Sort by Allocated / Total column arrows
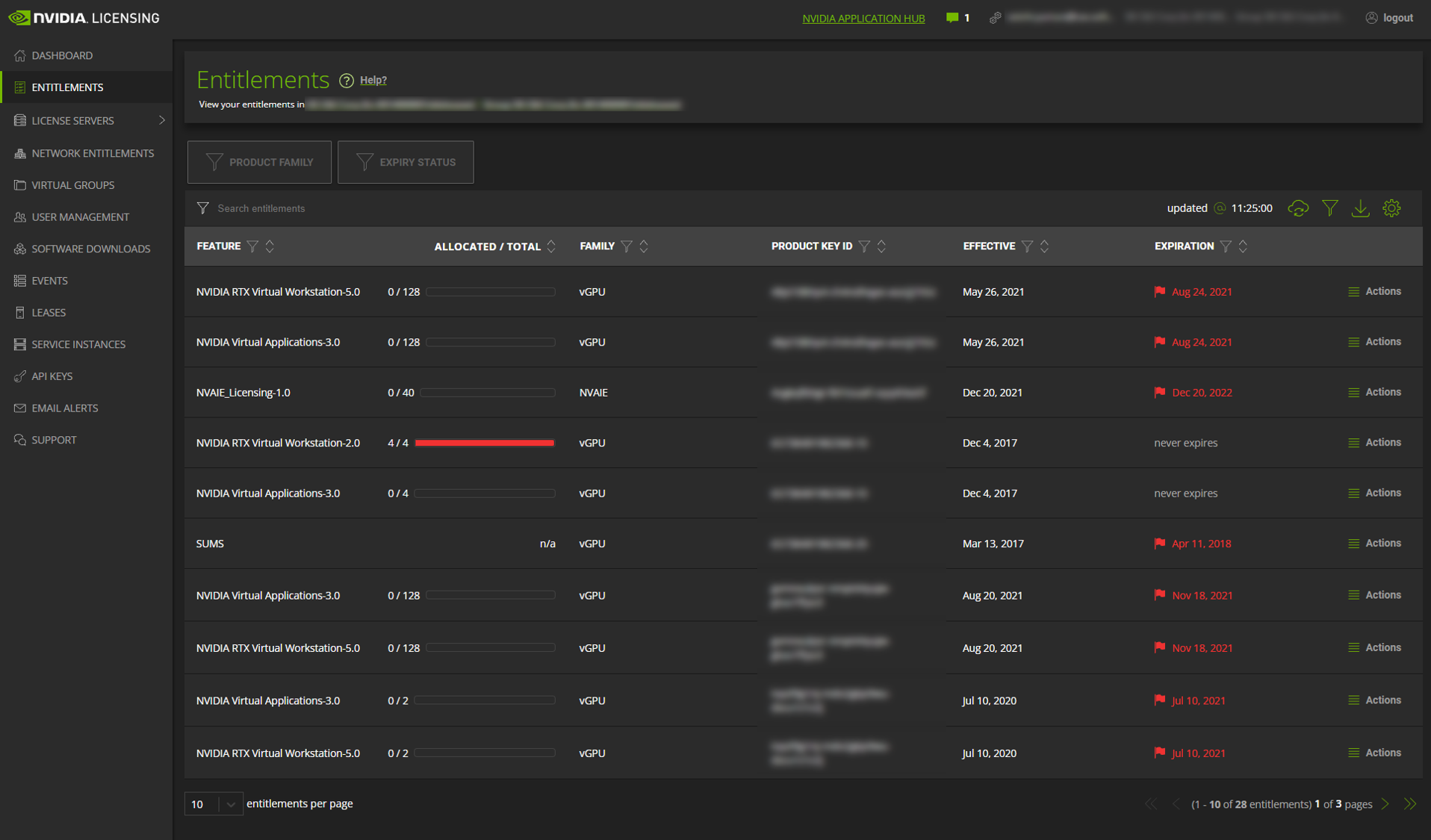 [x=551, y=246]
